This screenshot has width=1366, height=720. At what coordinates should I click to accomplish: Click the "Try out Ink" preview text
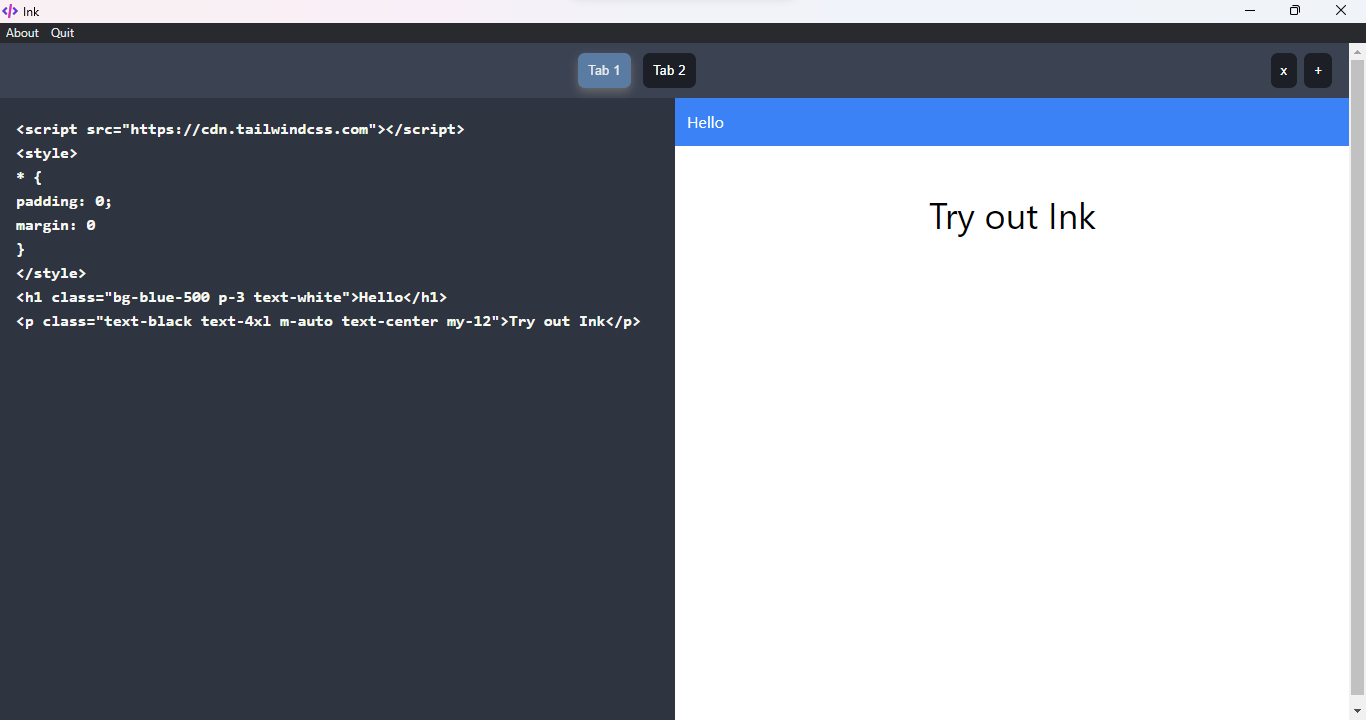(1012, 216)
